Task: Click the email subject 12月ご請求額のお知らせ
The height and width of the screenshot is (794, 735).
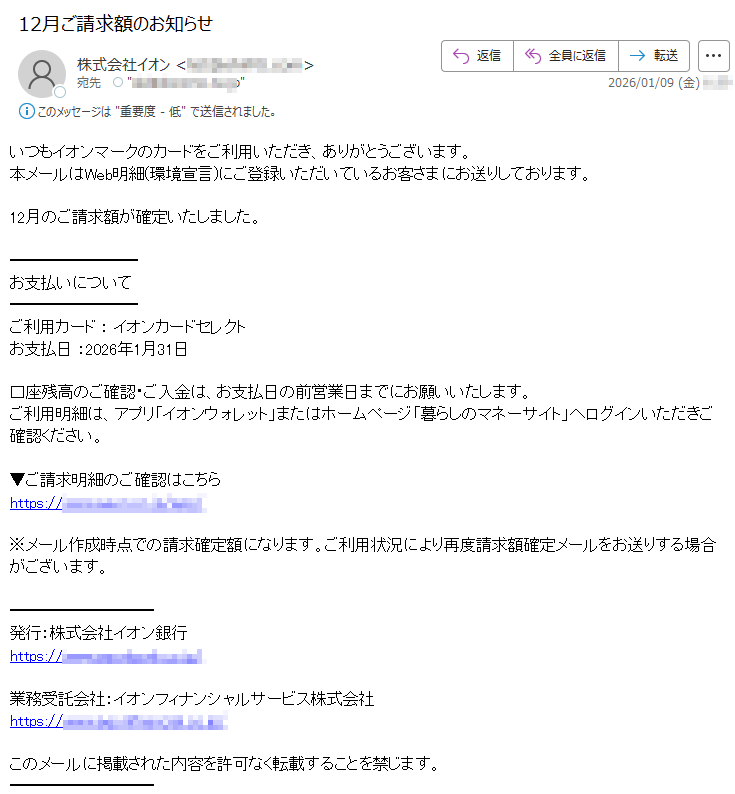Action: pyautogui.click(x=115, y=24)
